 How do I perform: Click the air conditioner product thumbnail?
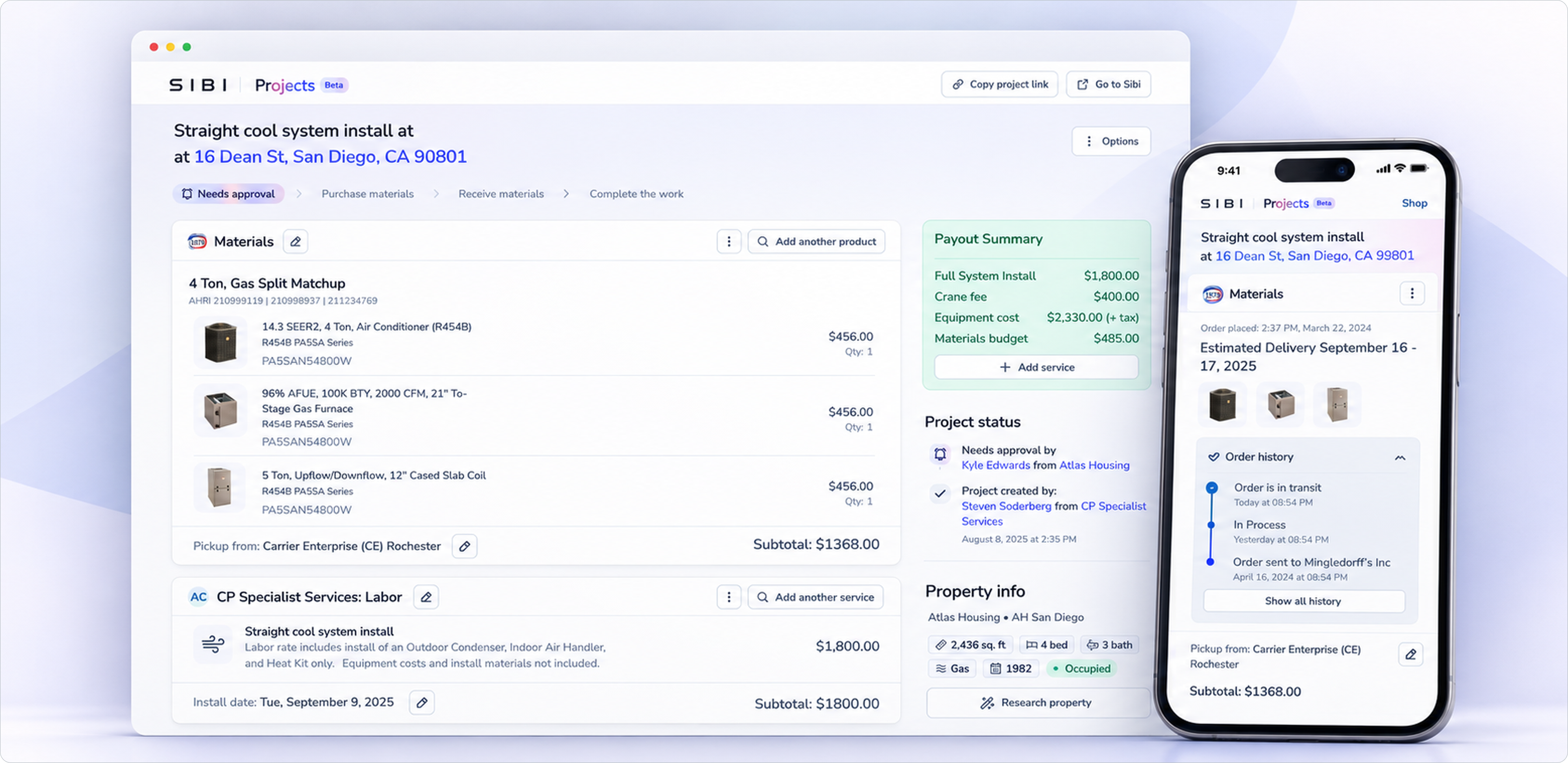click(x=220, y=342)
